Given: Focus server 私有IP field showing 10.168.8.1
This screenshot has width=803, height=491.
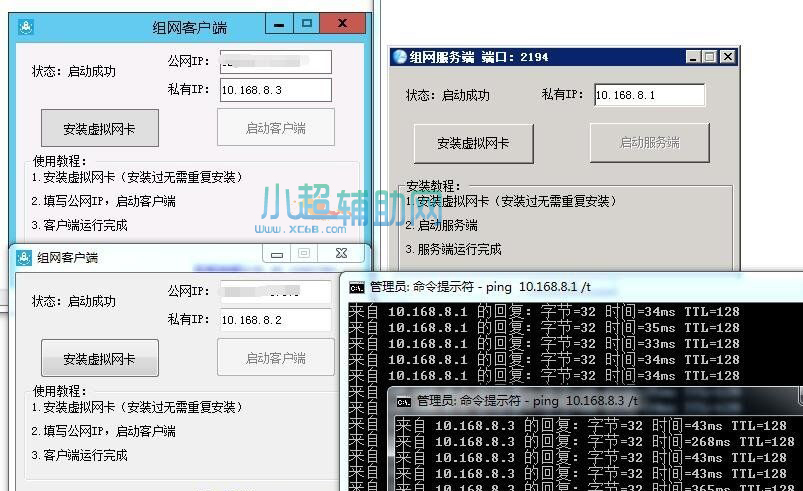Looking at the screenshot, I should 649,95.
